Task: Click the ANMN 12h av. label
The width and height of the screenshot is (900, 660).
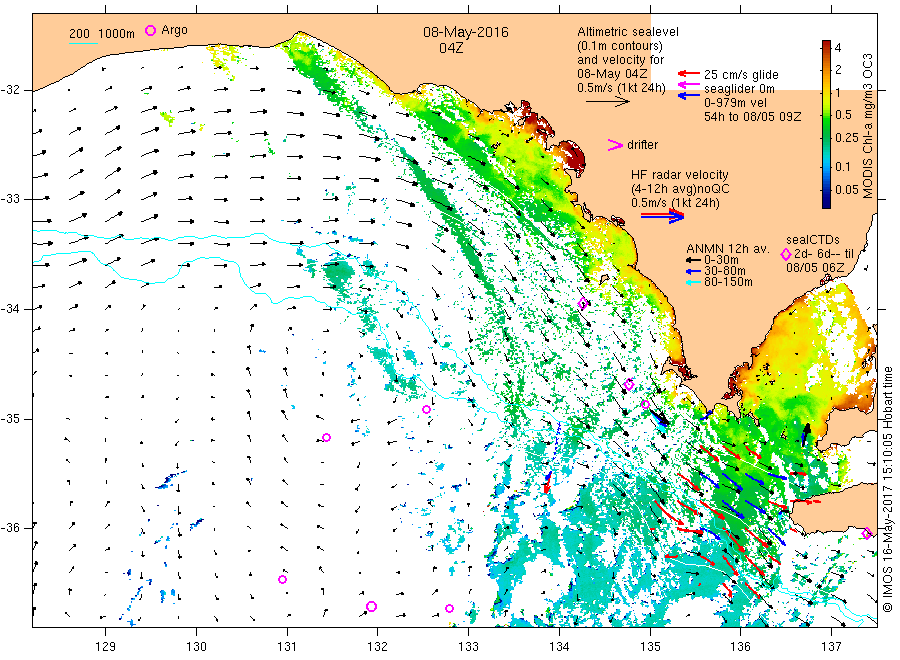Action: [x=727, y=249]
